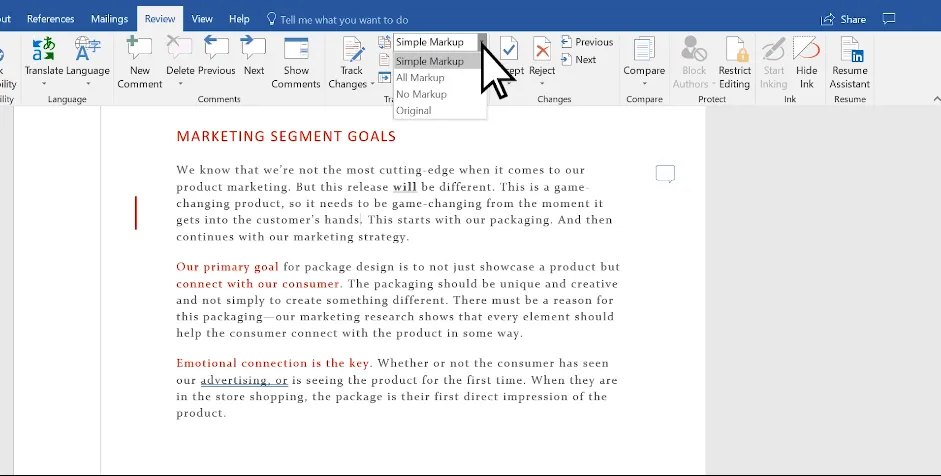Screen dimensions: 941x476
Task: Click the 'continues with our marketing strategy.' line
Action: [293, 236]
